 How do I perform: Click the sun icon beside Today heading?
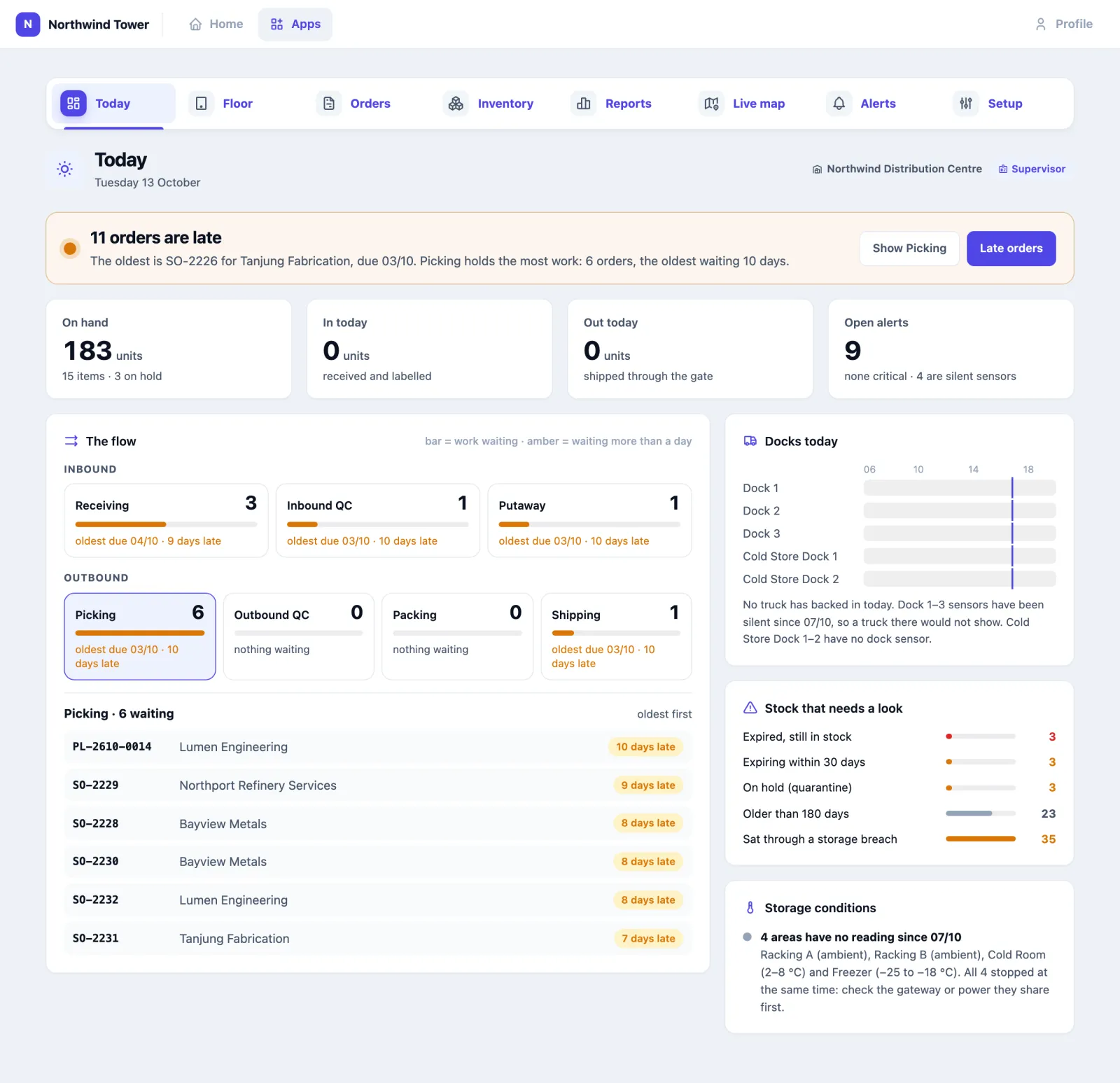(65, 169)
